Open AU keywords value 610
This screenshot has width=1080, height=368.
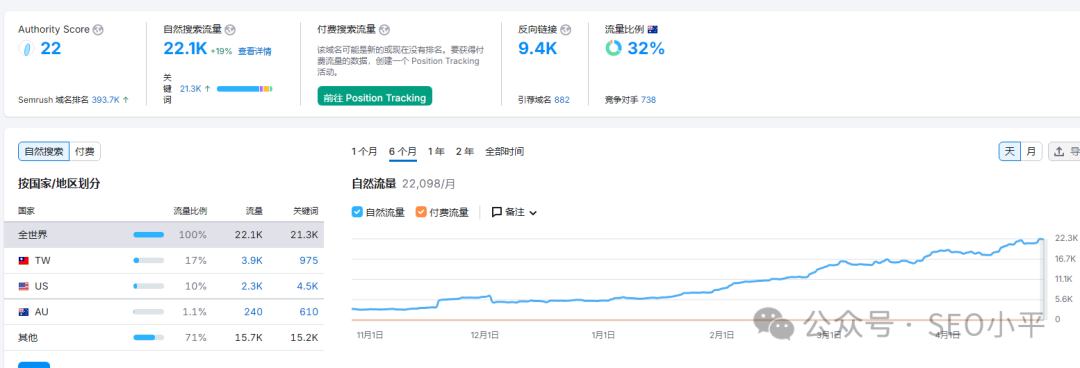pyautogui.click(x=309, y=311)
